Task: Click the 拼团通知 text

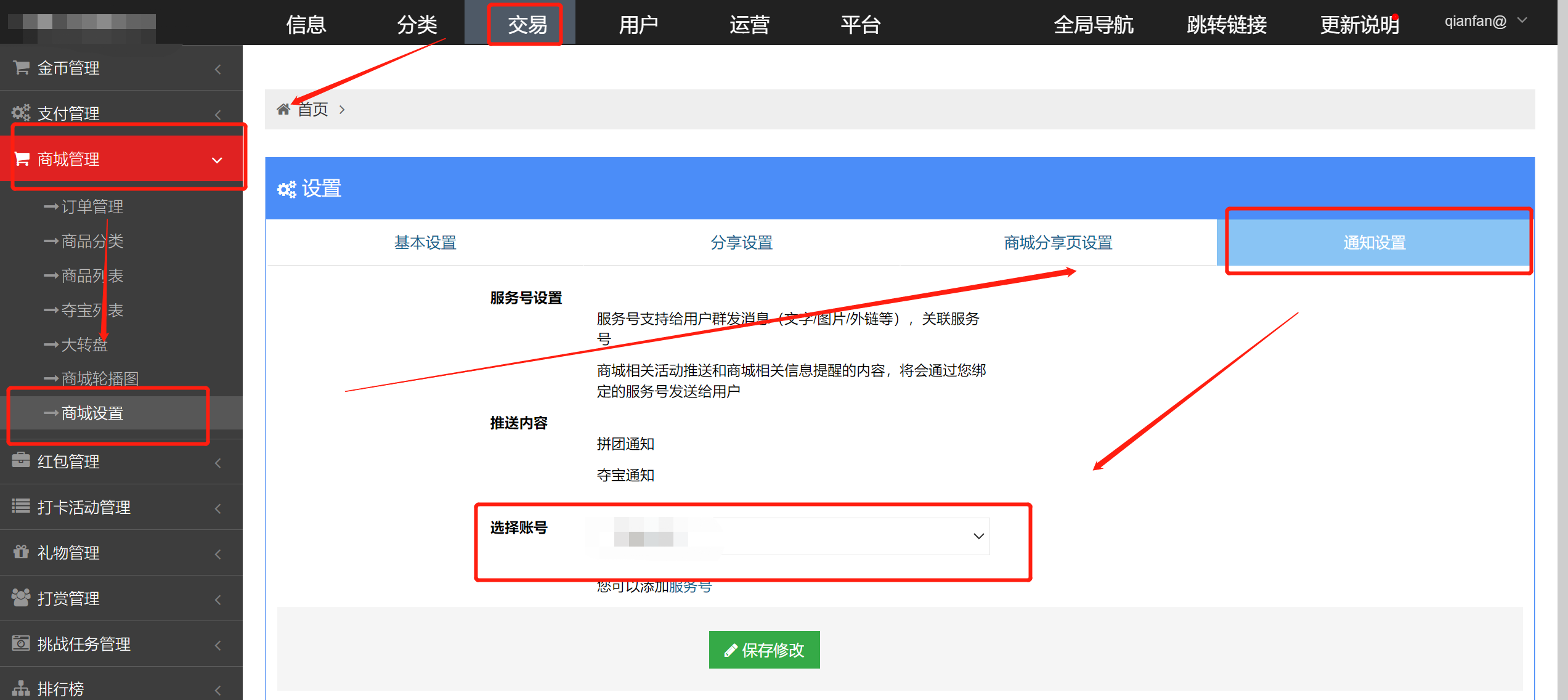Action: click(625, 444)
